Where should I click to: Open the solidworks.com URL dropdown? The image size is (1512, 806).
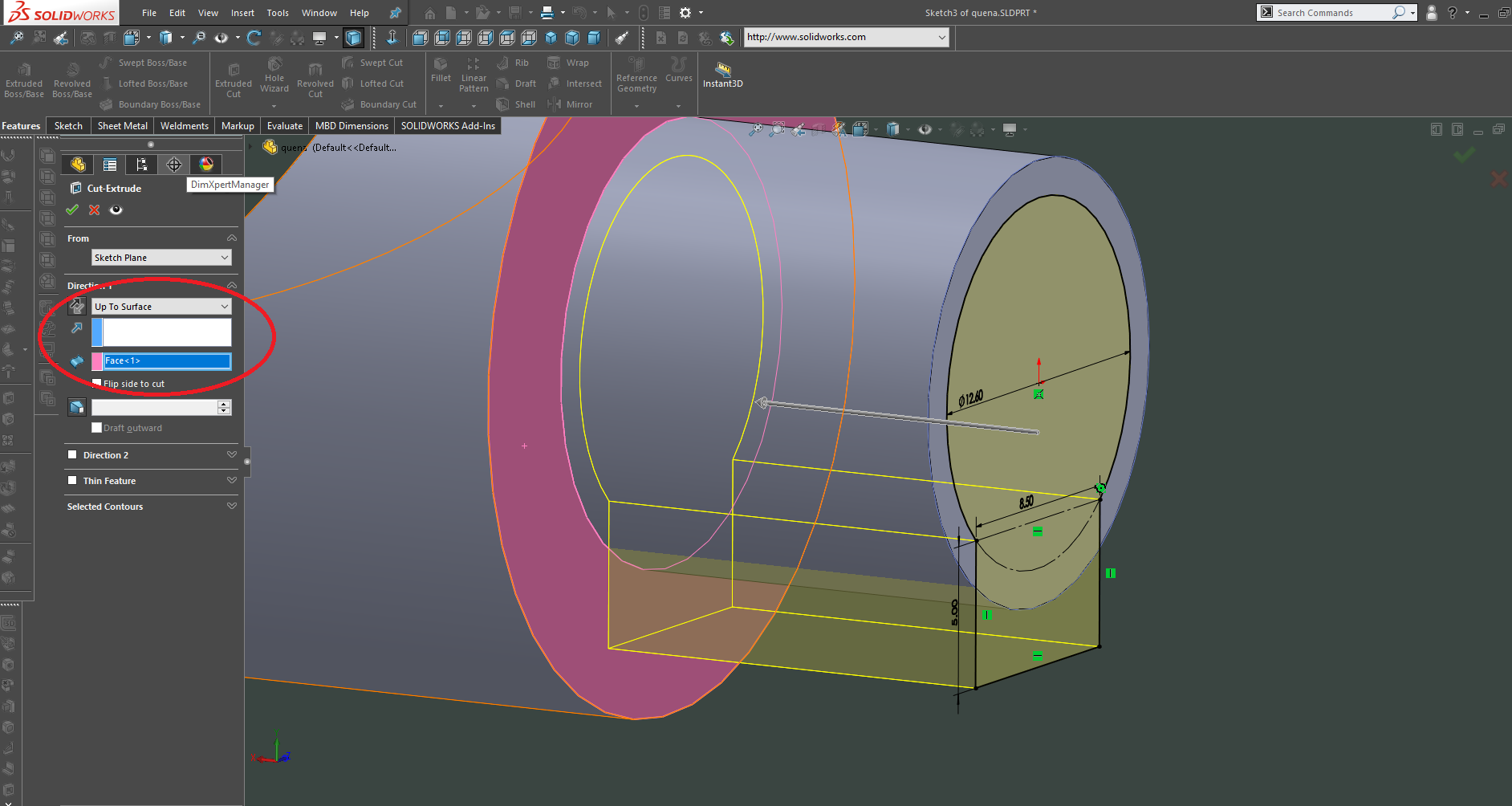coord(941,37)
